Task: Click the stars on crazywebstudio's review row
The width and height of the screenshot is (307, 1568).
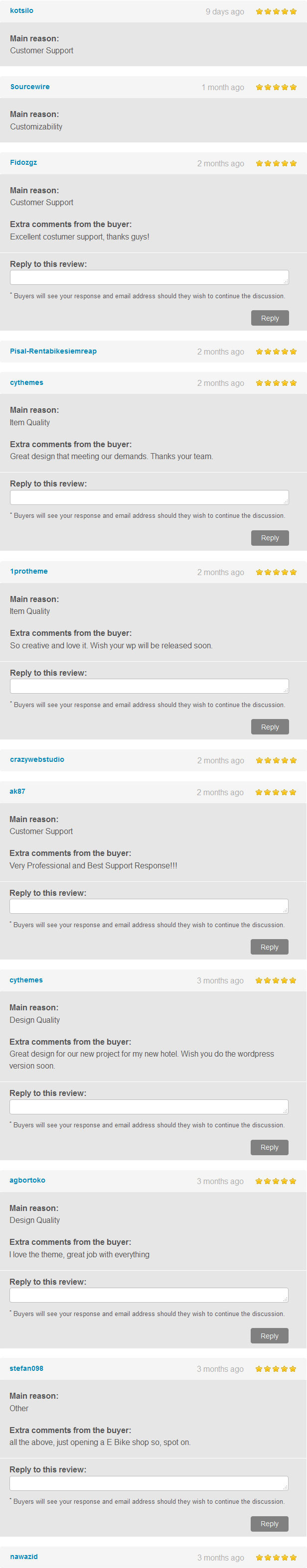Action: click(x=276, y=760)
